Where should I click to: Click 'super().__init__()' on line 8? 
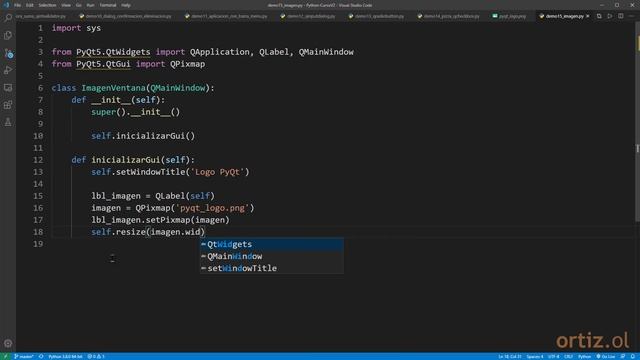pyautogui.click(x=136, y=112)
